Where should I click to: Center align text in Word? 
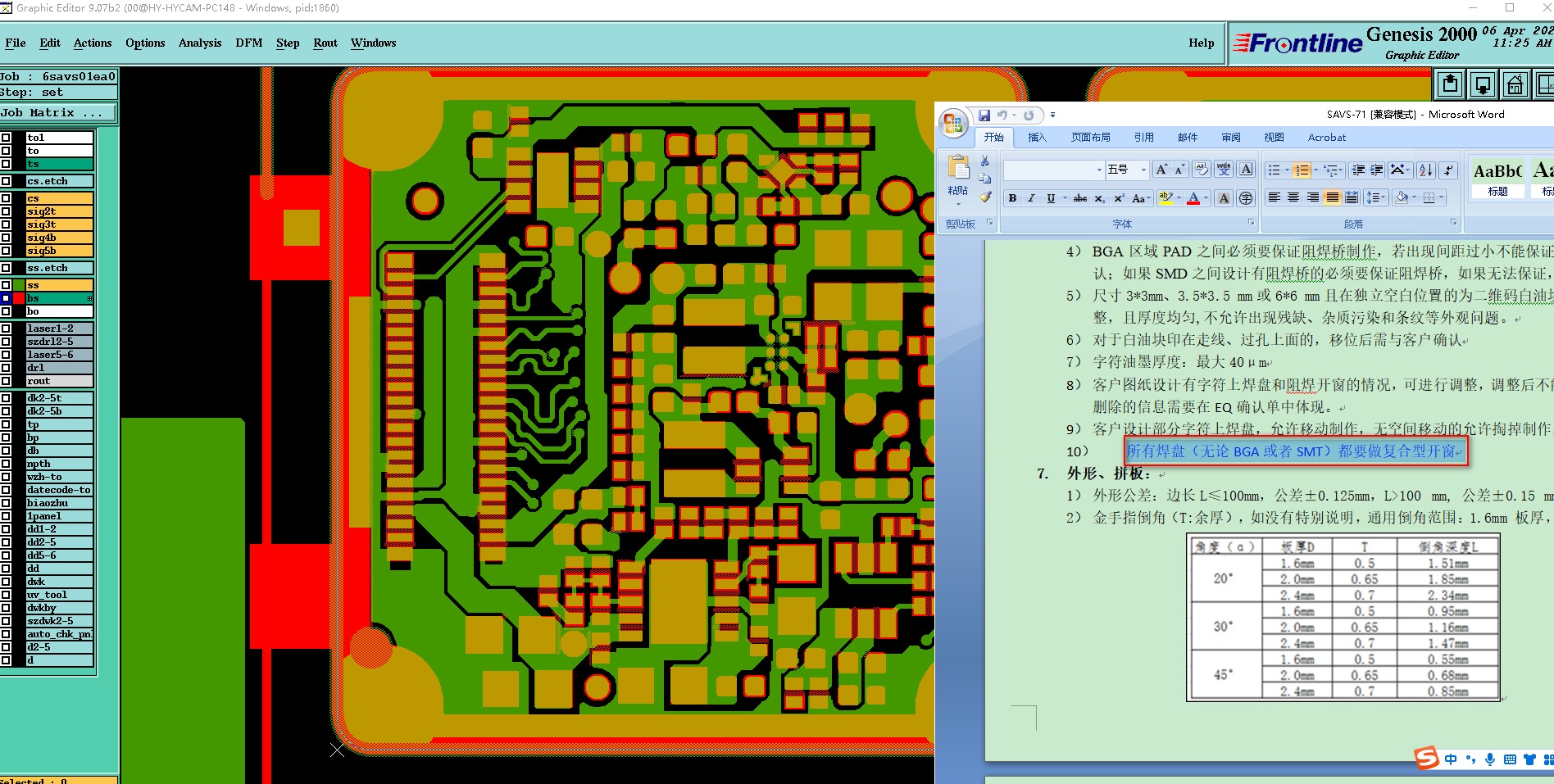click(x=1293, y=197)
